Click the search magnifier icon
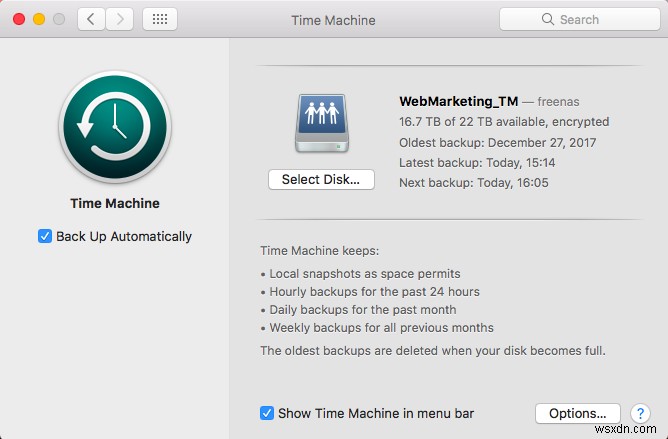668x439 pixels. (x=547, y=19)
